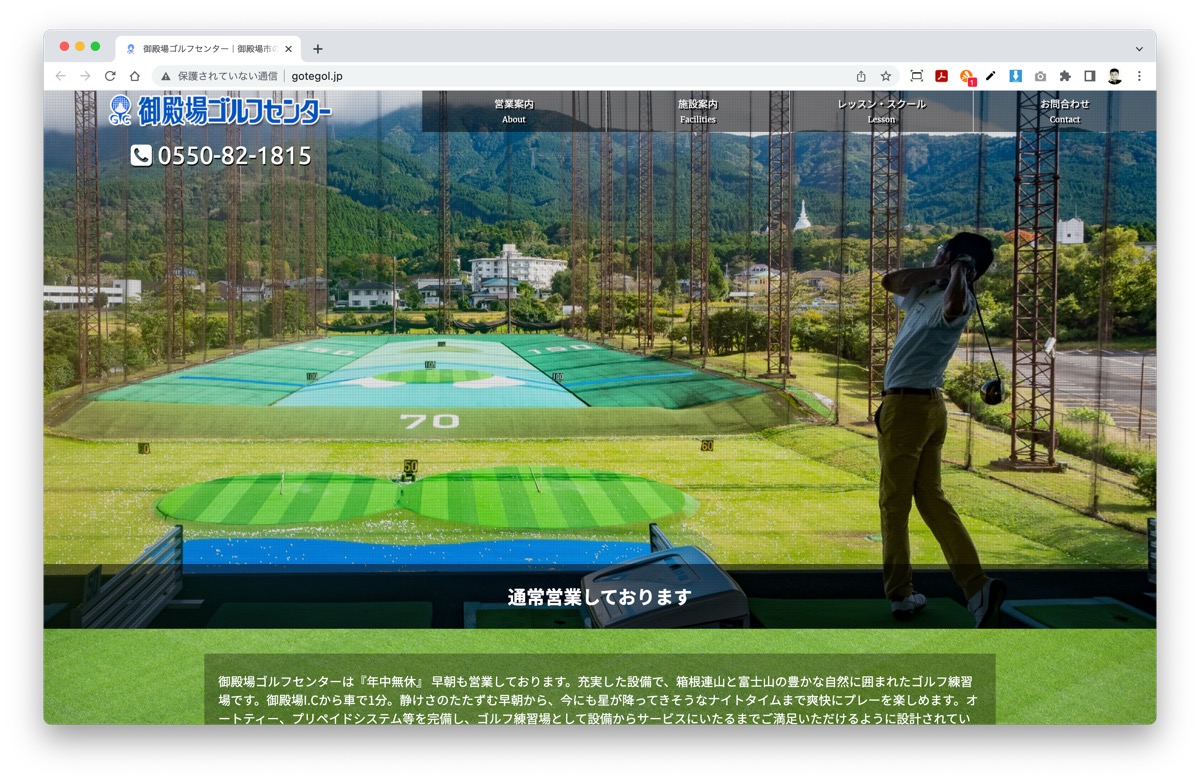Image resolution: width=1200 pixels, height=782 pixels.
Task: Reload the gotegol.jp page
Action: (x=108, y=75)
